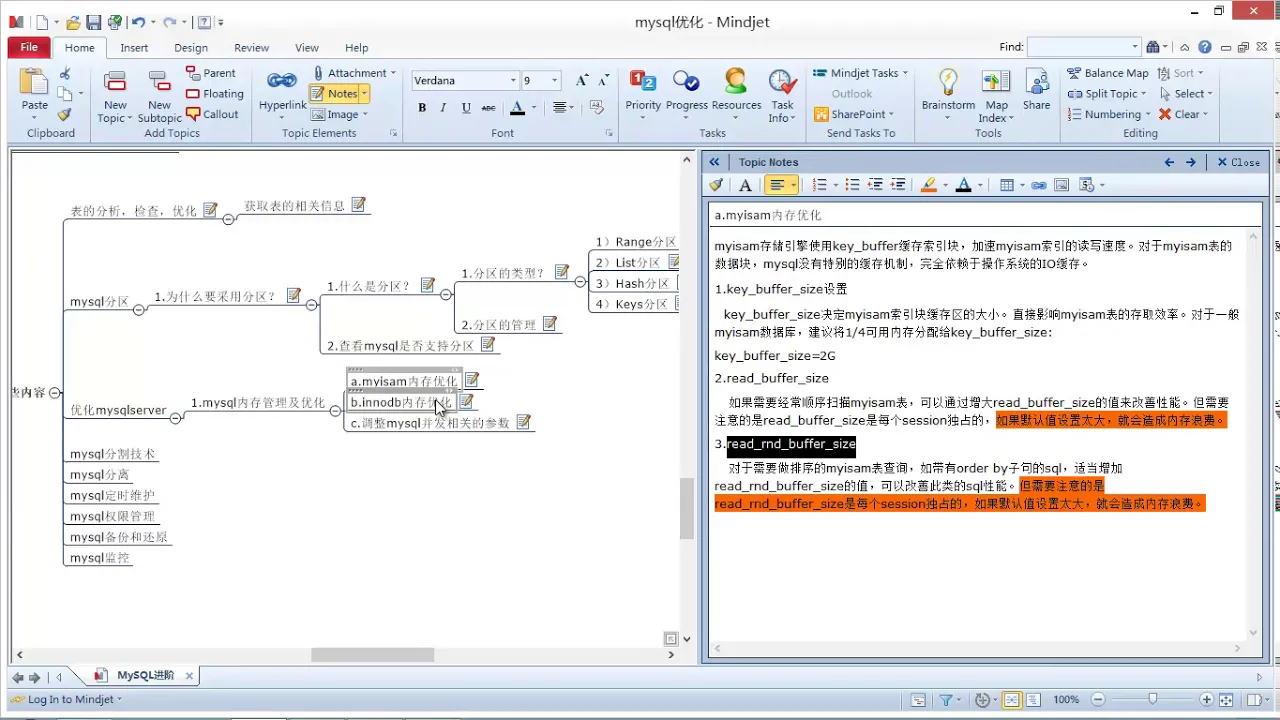Screen dimensions: 1280x720
Task: Click the Find search input field
Action: pos(1079,47)
